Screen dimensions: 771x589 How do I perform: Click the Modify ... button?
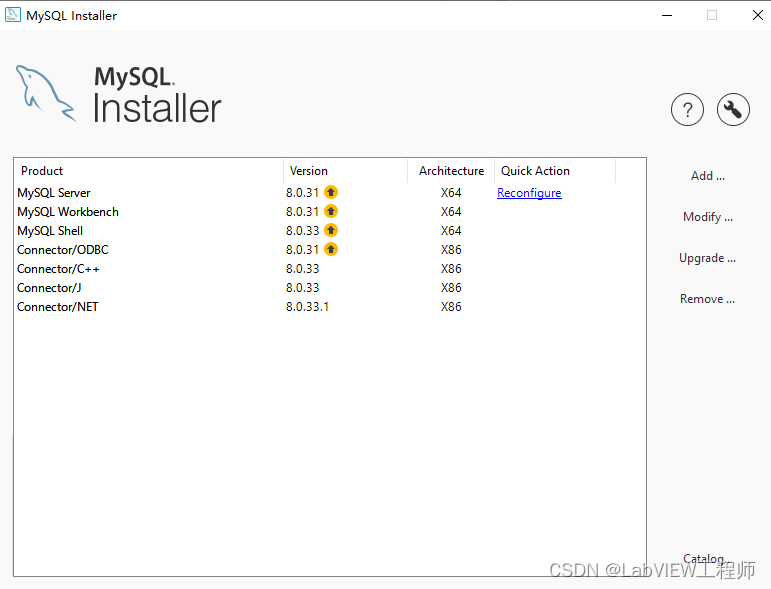(708, 217)
